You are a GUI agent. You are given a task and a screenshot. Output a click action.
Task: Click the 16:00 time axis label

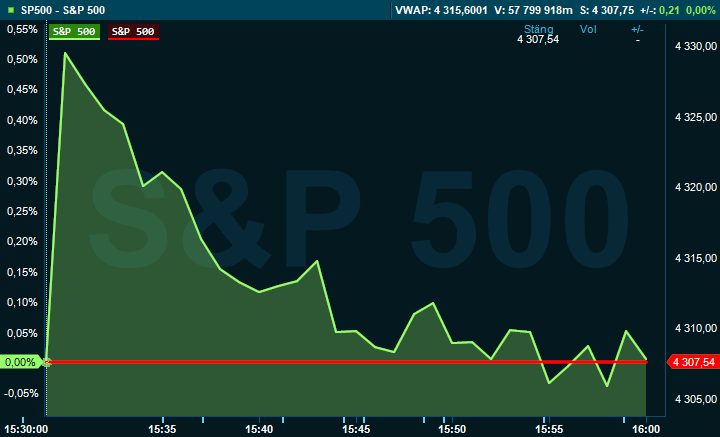point(646,429)
